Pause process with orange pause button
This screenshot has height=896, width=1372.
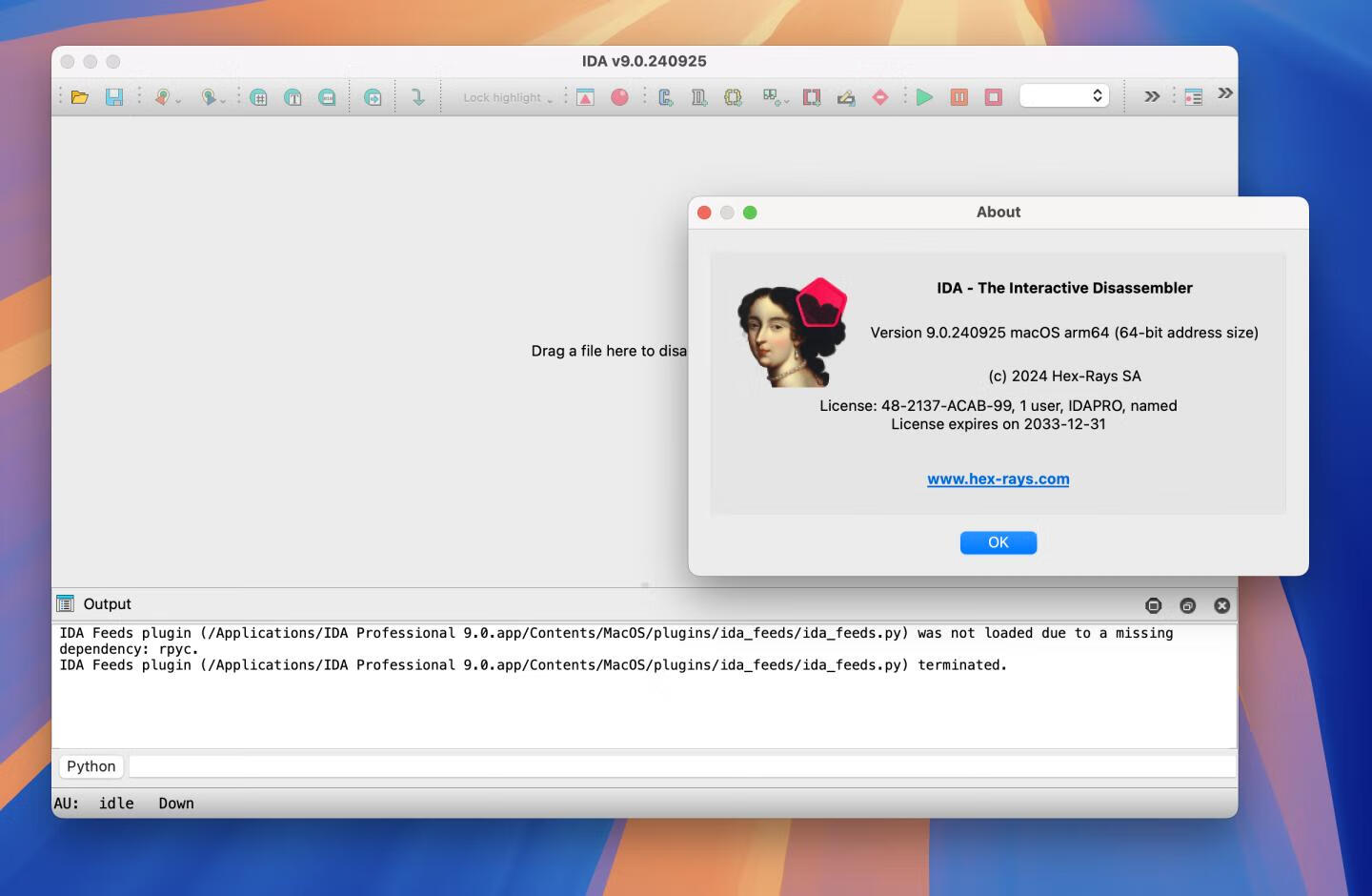(959, 97)
